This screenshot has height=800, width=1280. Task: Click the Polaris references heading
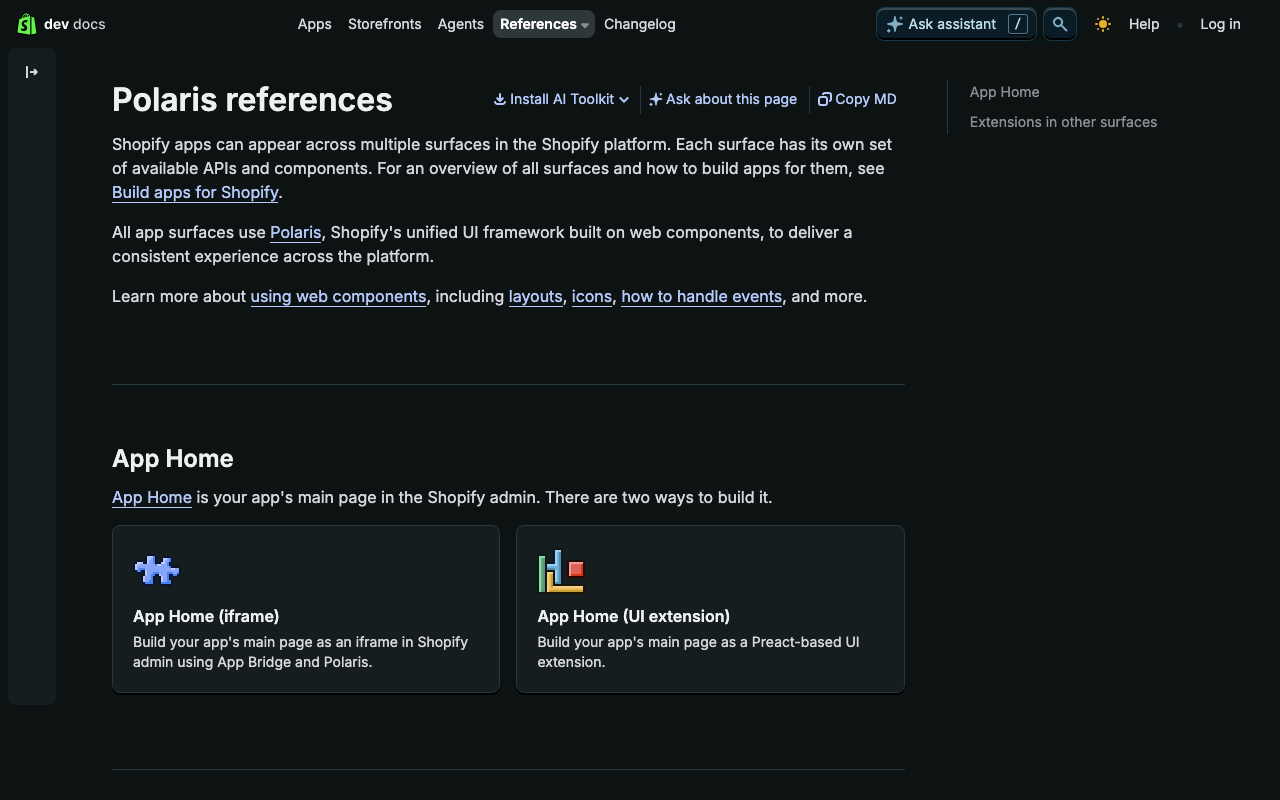(252, 99)
